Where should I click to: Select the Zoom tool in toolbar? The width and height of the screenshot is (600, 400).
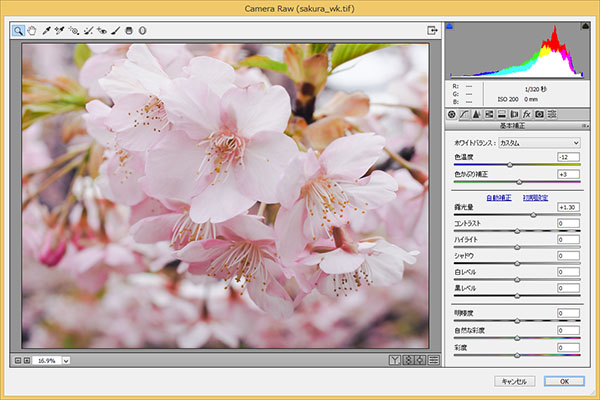pos(19,31)
